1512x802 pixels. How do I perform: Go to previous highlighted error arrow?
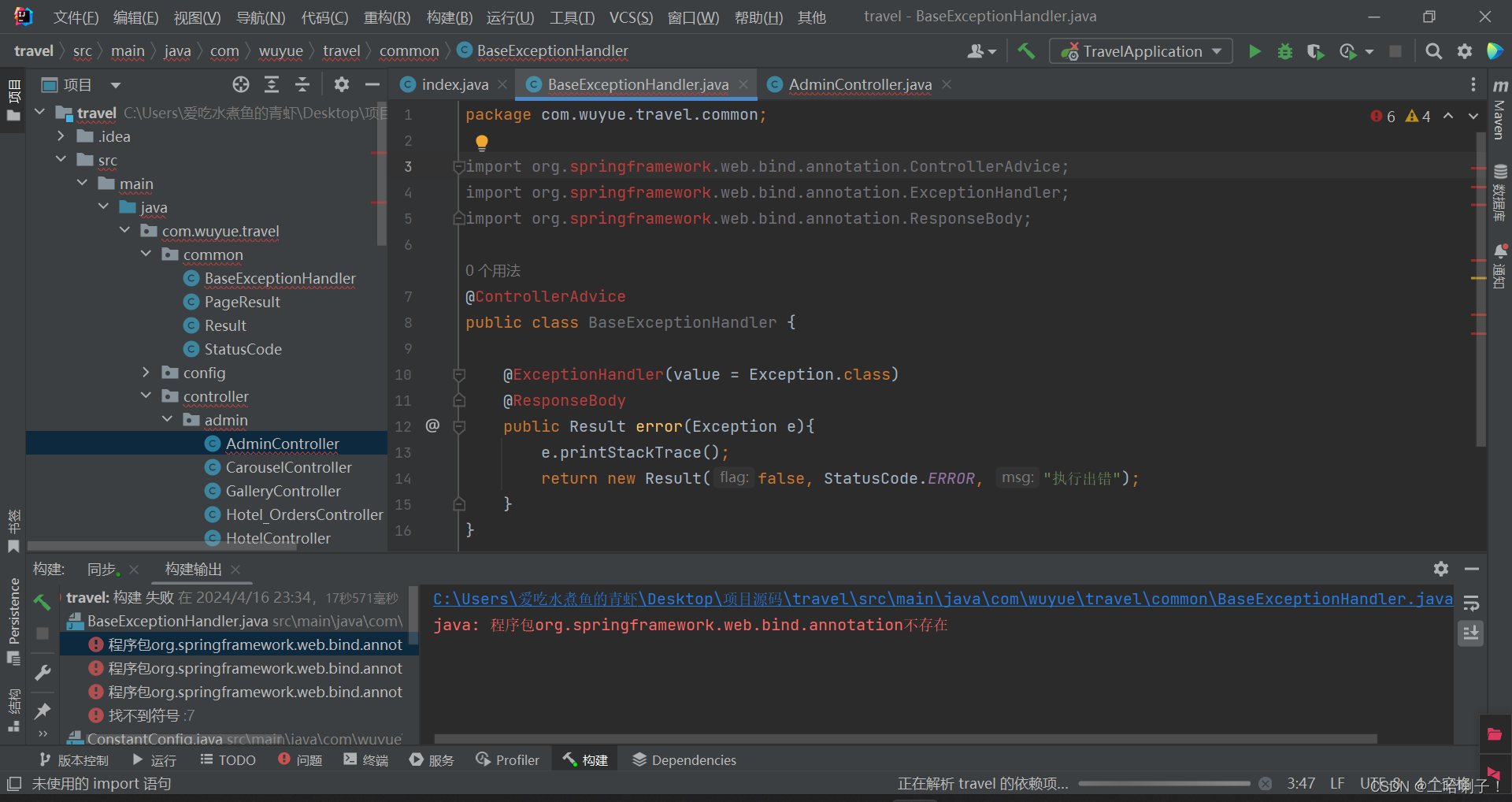[x=1448, y=116]
